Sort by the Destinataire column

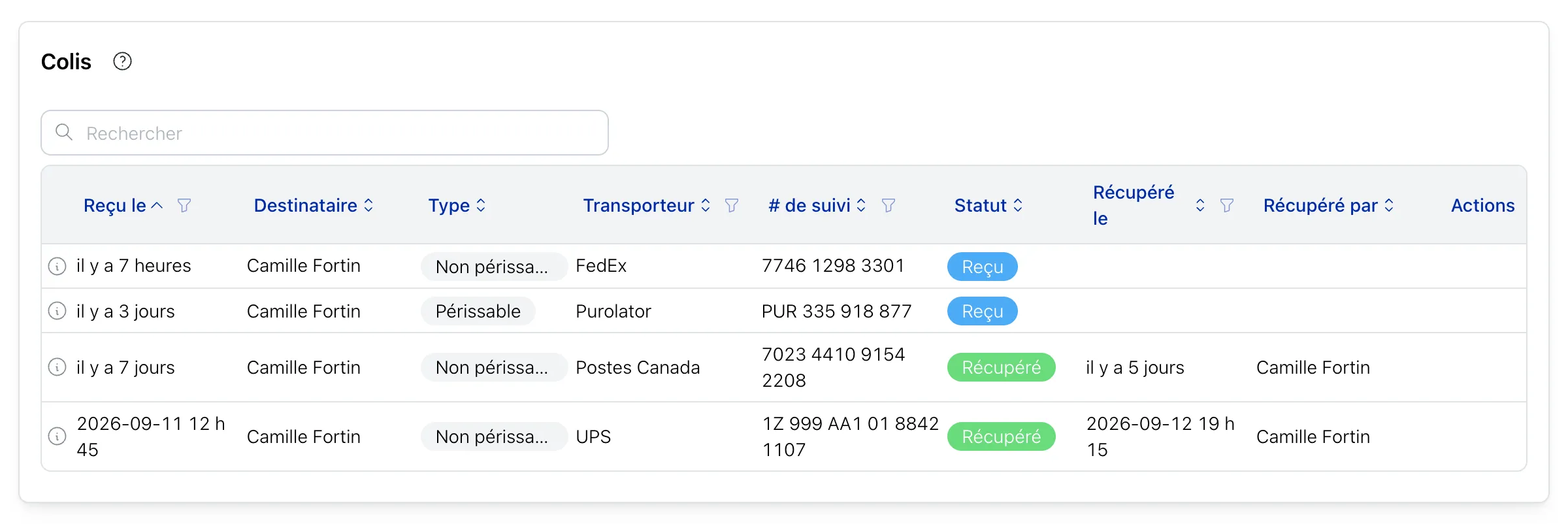[x=314, y=206]
